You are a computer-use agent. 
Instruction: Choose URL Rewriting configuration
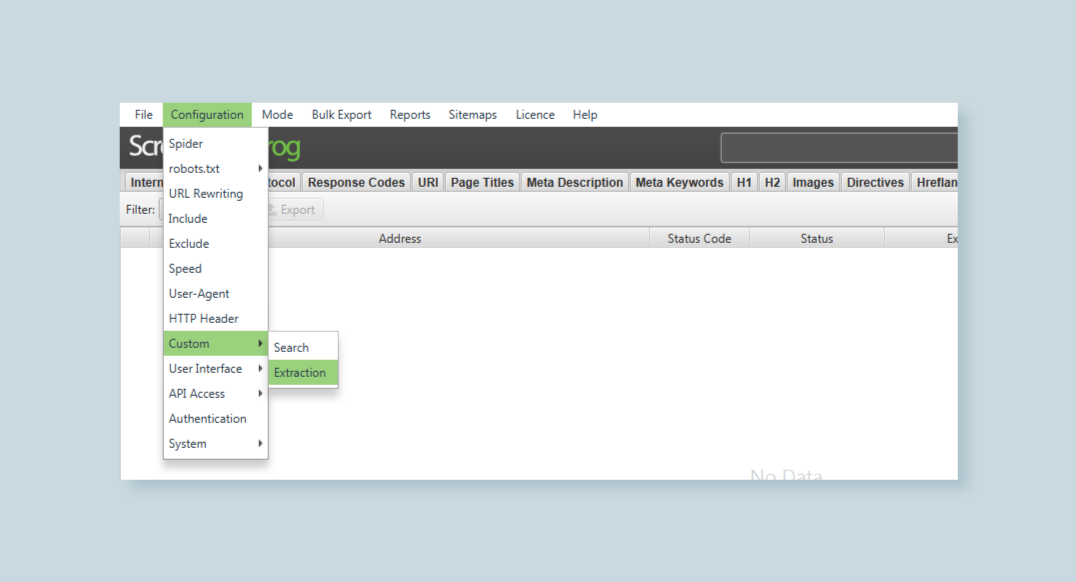[215, 194]
